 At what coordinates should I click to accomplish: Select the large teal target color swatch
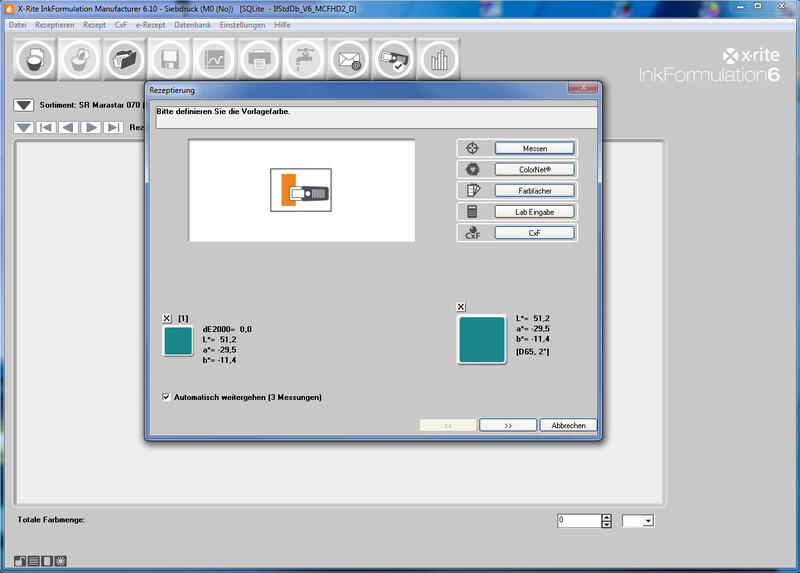pos(481,340)
